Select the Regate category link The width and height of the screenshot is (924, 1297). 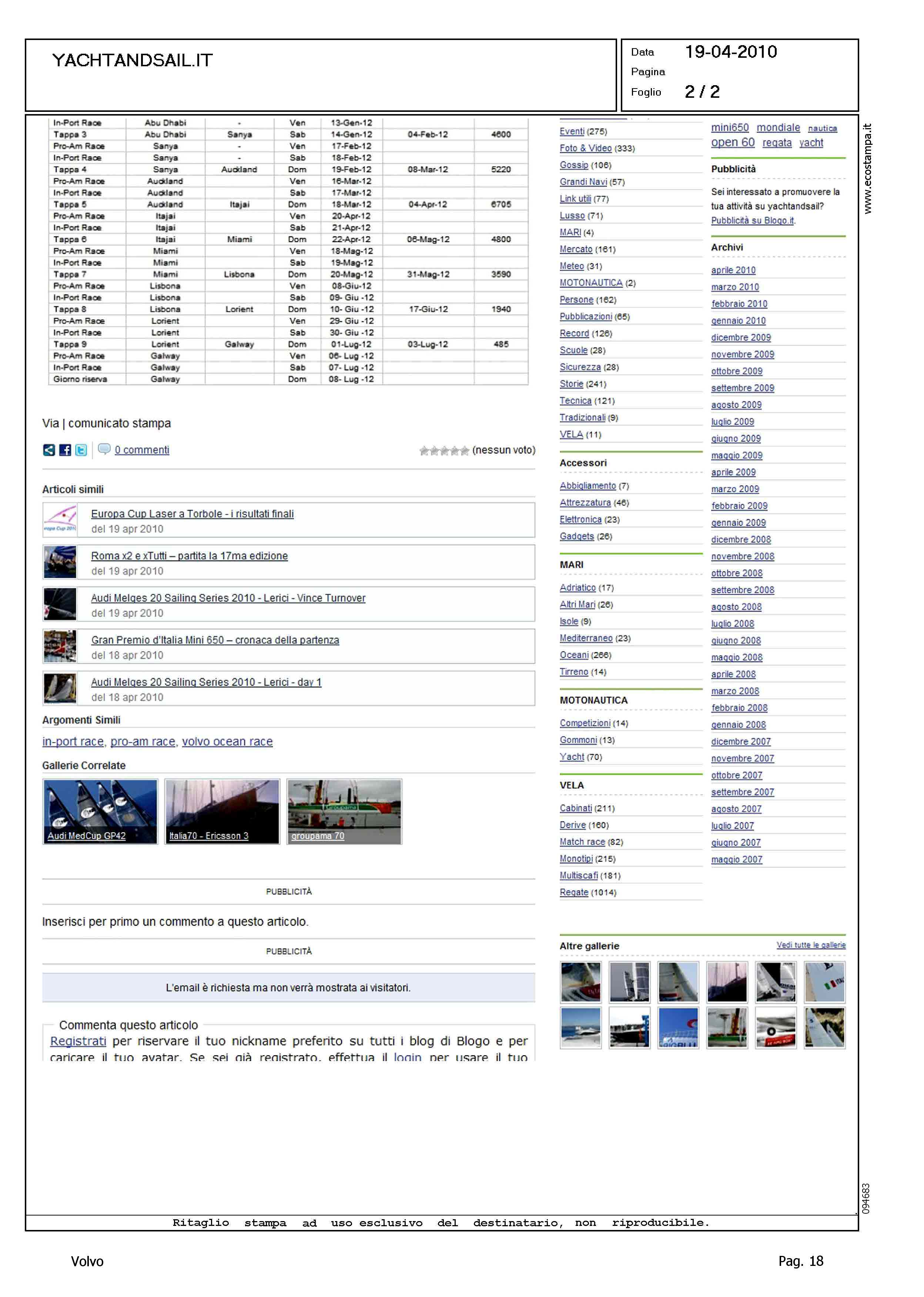point(573,892)
